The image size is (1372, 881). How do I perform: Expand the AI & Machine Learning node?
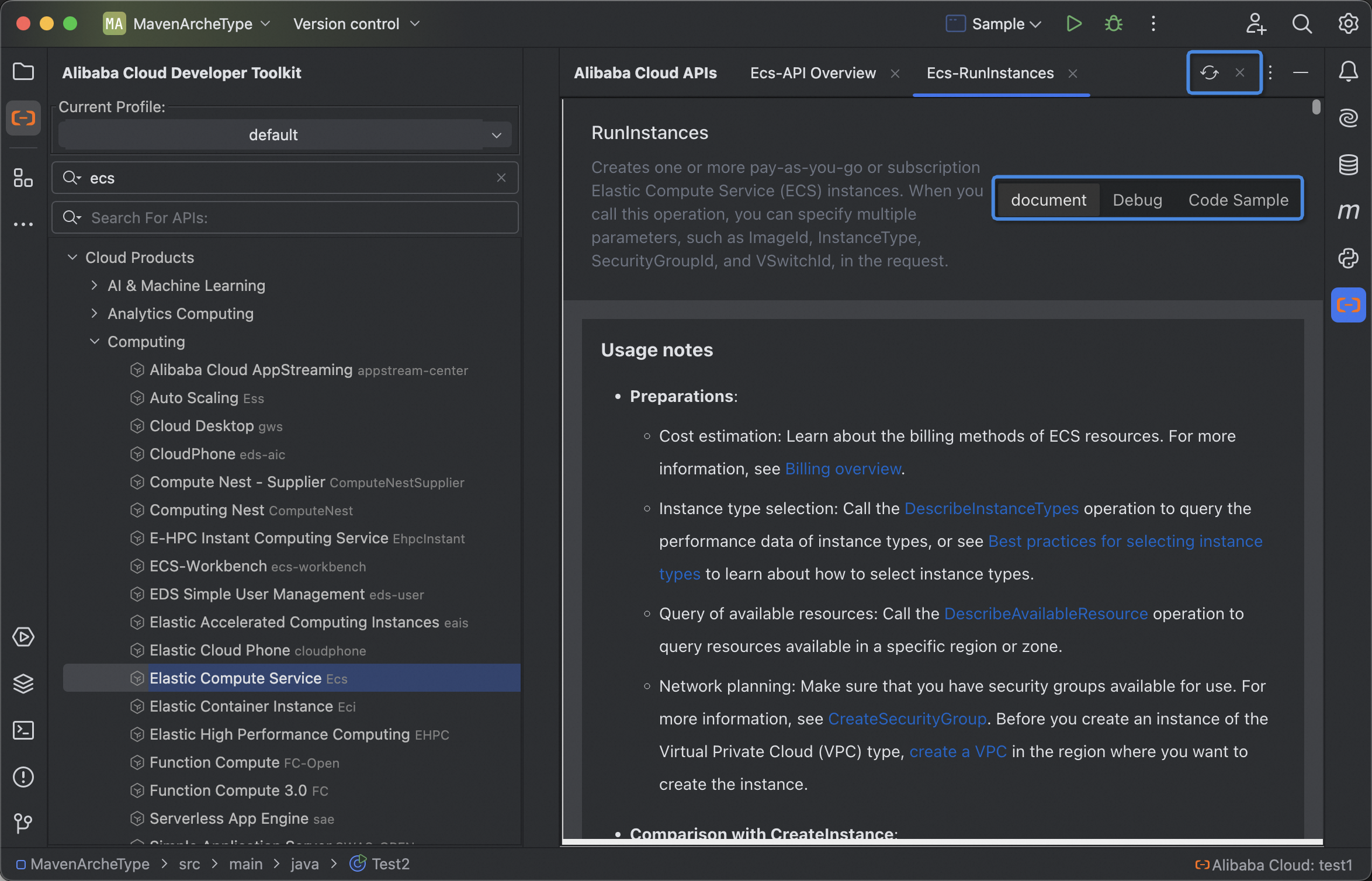[x=95, y=286]
